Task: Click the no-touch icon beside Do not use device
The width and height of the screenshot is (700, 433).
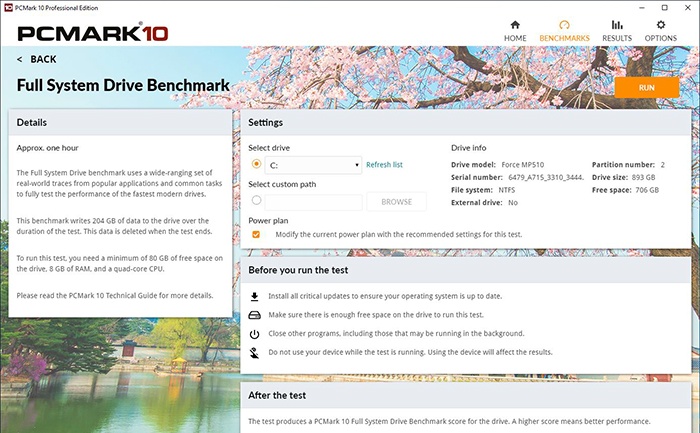Action: click(254, 353)
